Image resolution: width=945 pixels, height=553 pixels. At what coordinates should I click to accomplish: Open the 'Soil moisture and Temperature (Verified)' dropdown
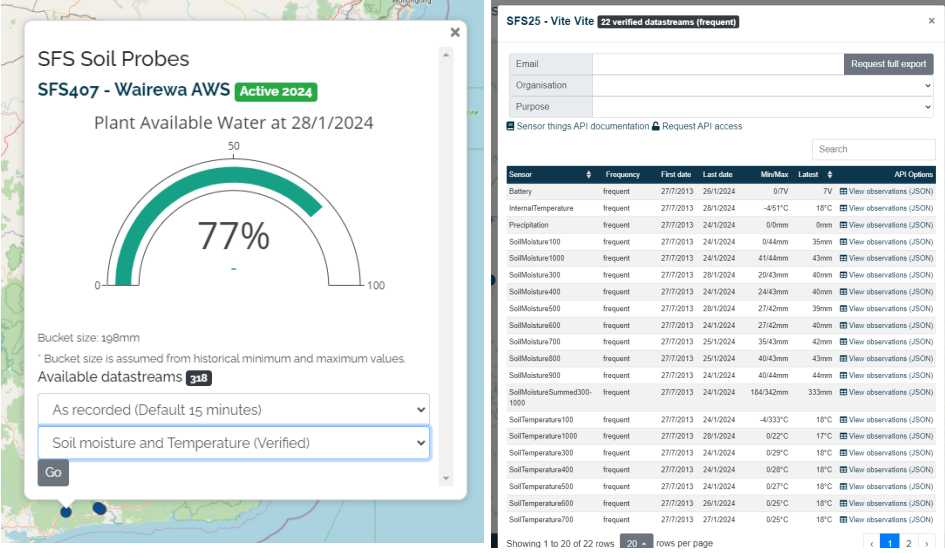pyautogui.click(x=233, y=443)
